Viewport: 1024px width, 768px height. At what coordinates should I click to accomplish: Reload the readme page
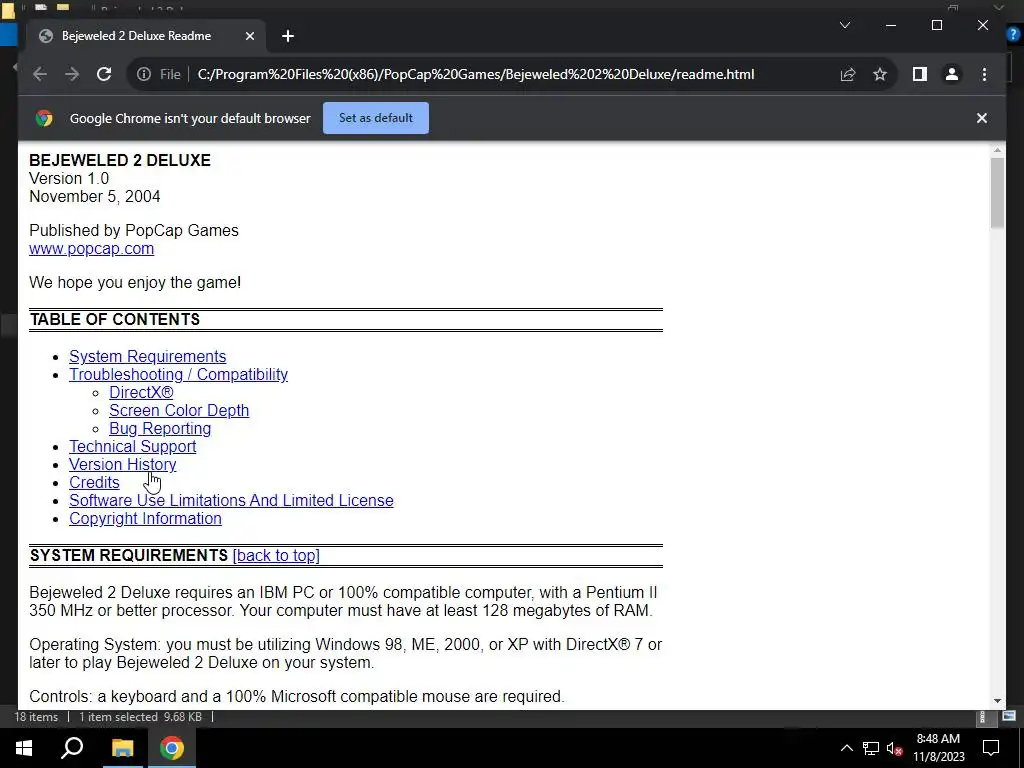tap(104, 74)
